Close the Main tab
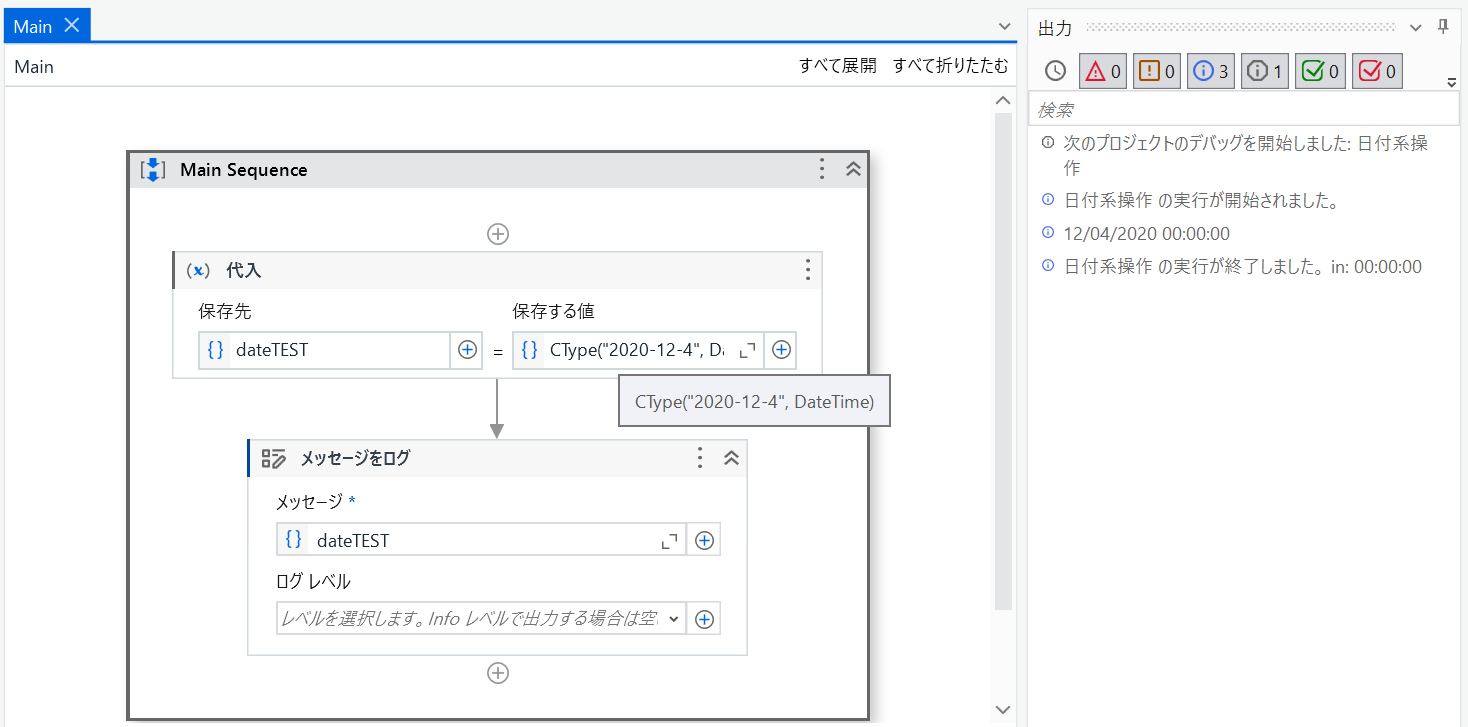 click(x=71, y=26)
